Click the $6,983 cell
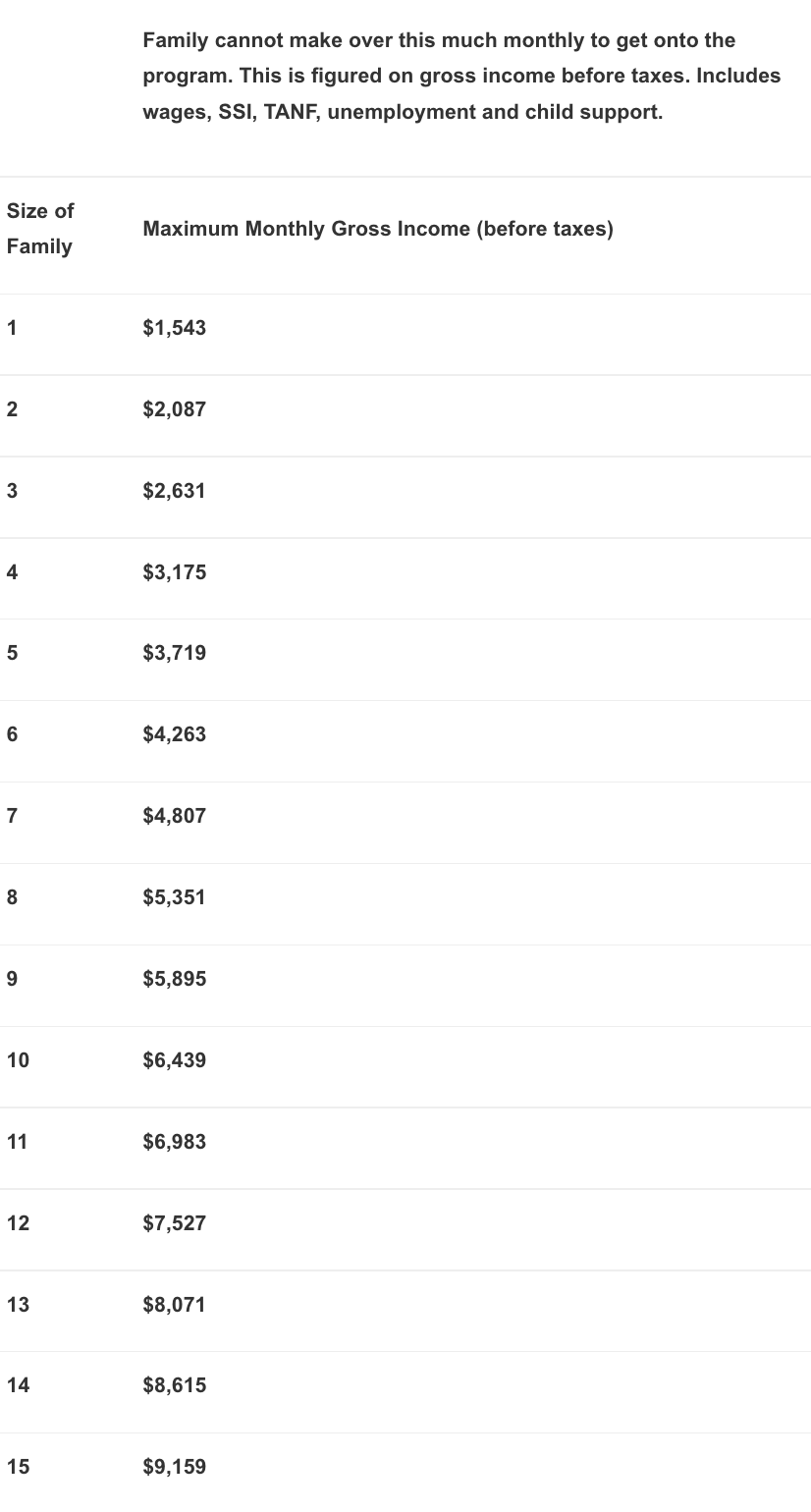The width and height of the screenshot is (811, 1512). (175, 1143)
